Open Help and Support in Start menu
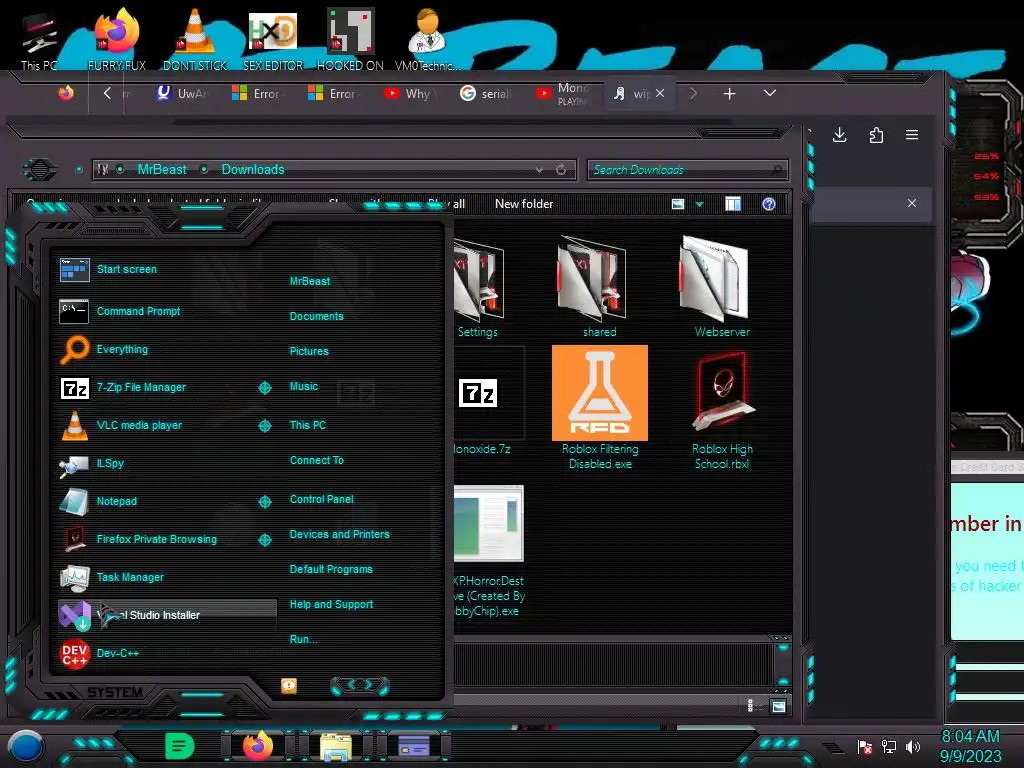 [x=331, y=605]
